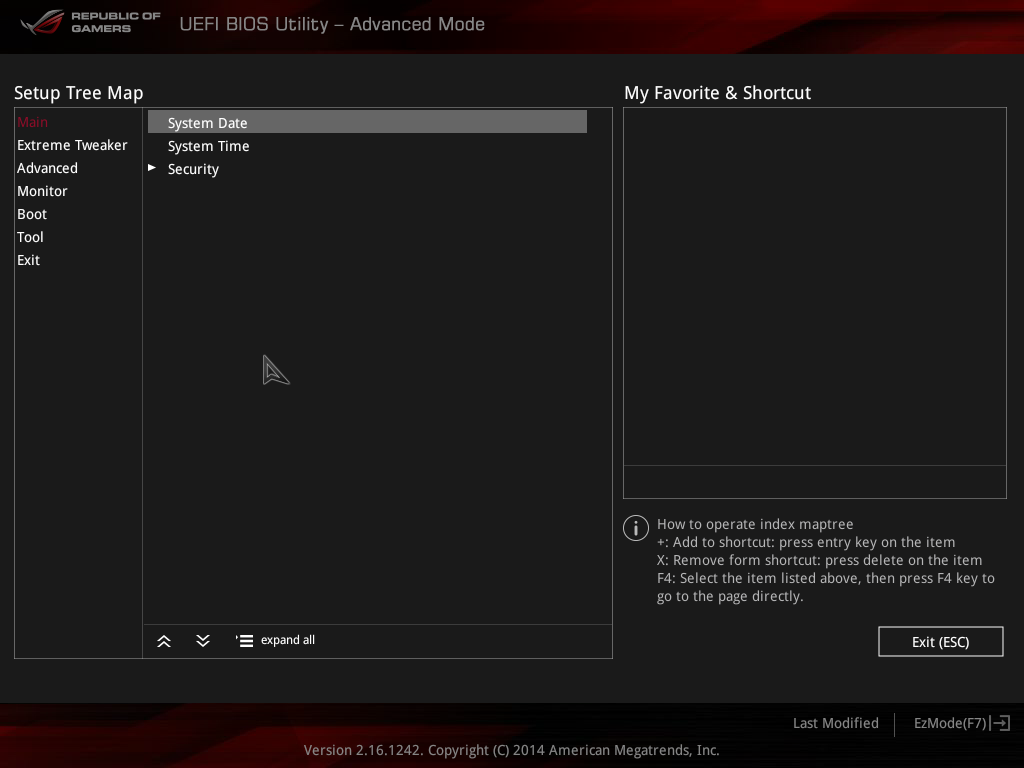Select Main in the Setup Tree Map
The height and width of the screenshot is (768, 1024).
click(32, 122)
